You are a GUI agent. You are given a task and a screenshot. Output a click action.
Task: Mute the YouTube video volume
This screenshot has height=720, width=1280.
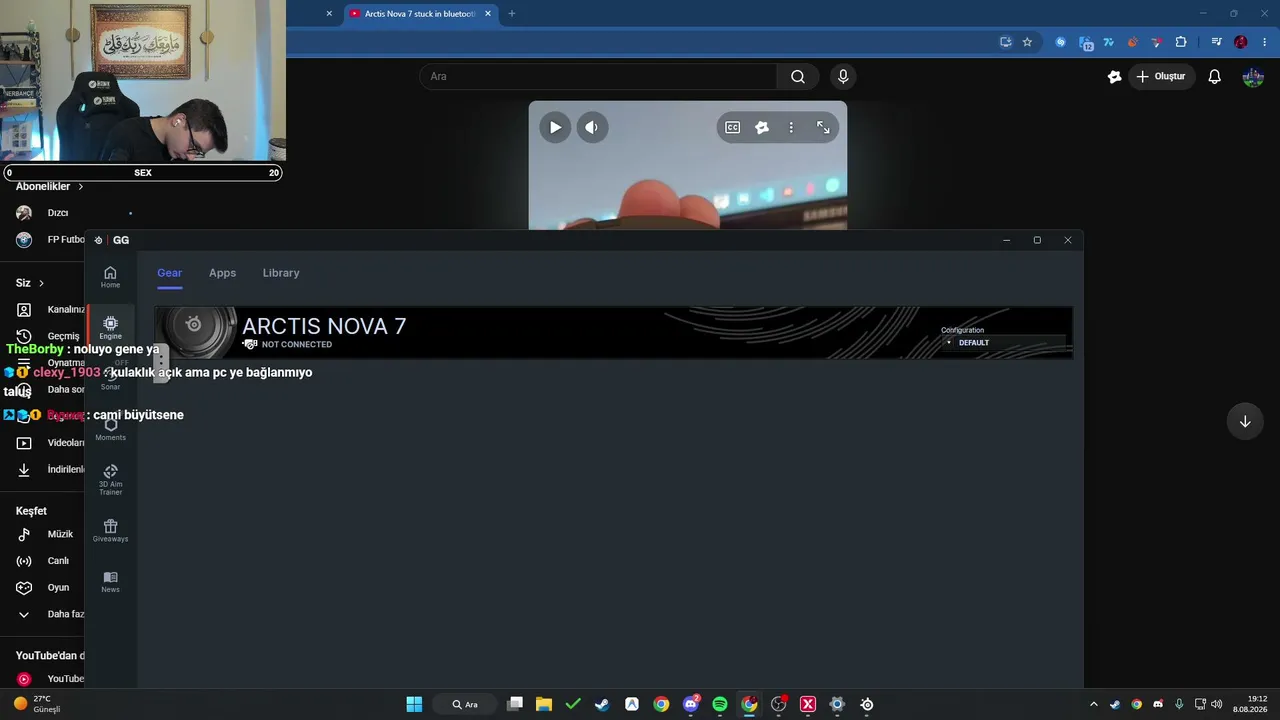592,127
